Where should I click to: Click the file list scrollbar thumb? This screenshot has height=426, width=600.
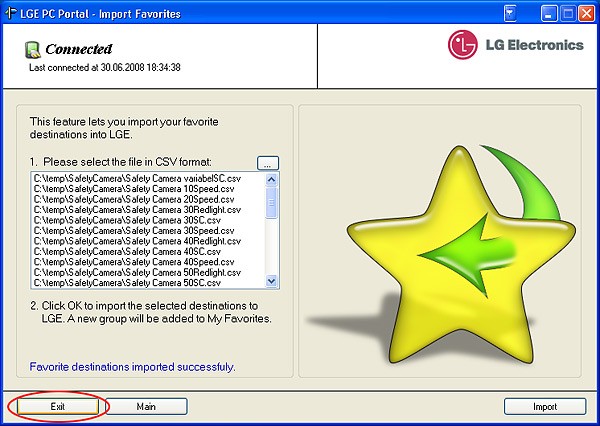pyautogui.click(x=271, y=202)
